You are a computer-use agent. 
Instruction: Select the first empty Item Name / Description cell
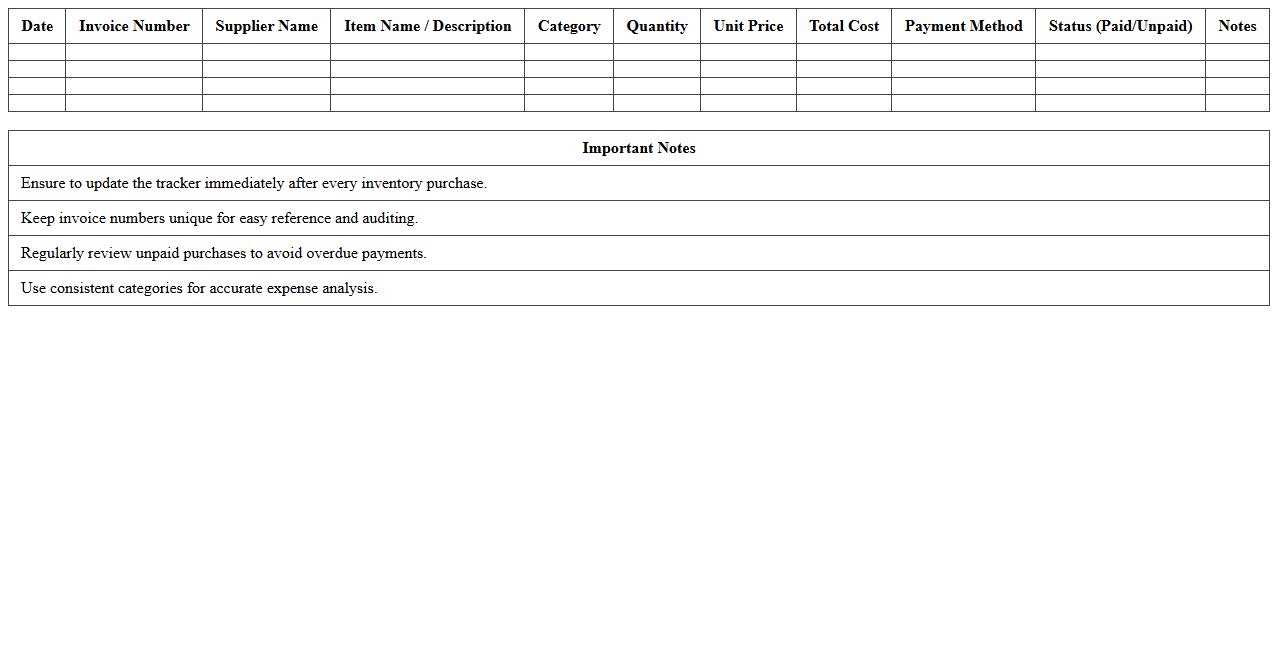(x=427, y=52)
